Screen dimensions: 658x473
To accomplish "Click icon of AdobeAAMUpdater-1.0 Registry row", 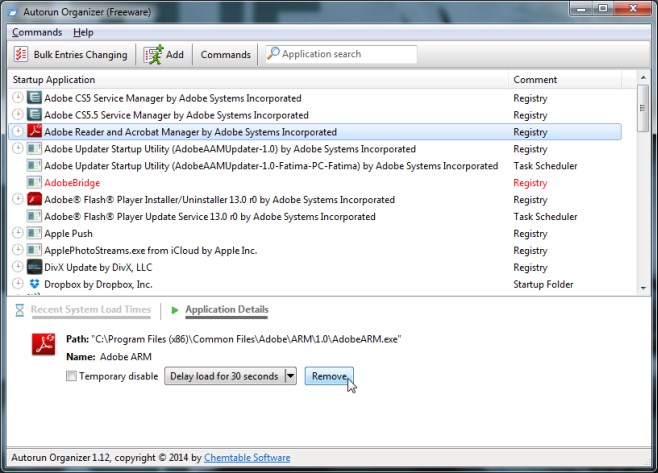I will coord(34,149).
